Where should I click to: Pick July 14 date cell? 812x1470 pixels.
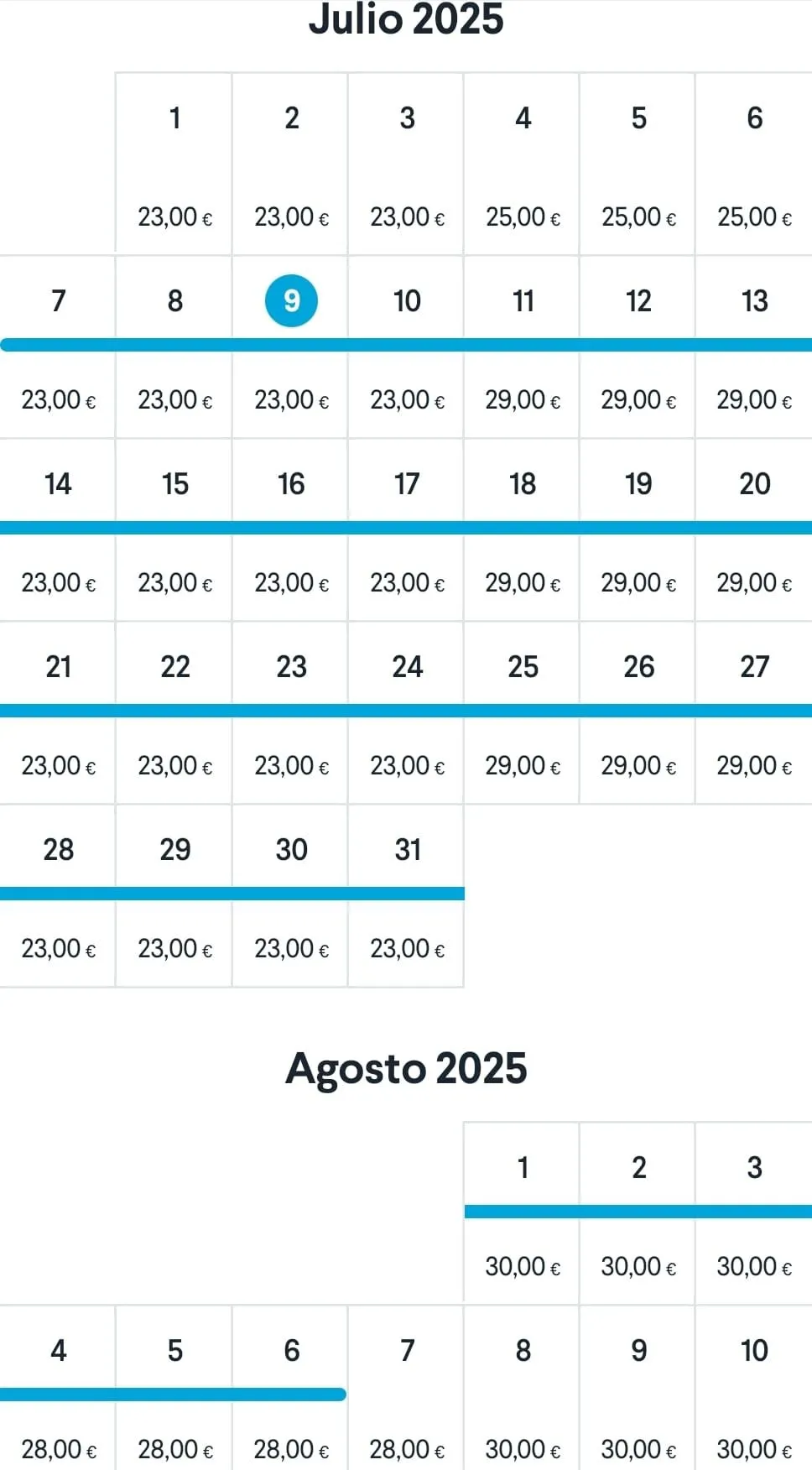coord(58,529)
